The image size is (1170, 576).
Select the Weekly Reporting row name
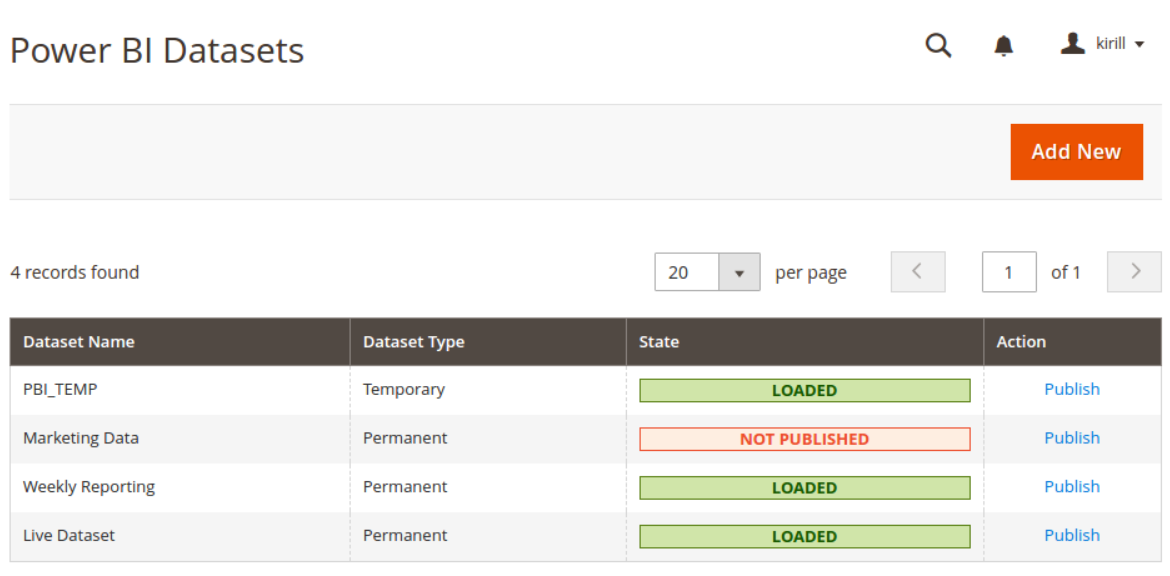coord(89,487)
